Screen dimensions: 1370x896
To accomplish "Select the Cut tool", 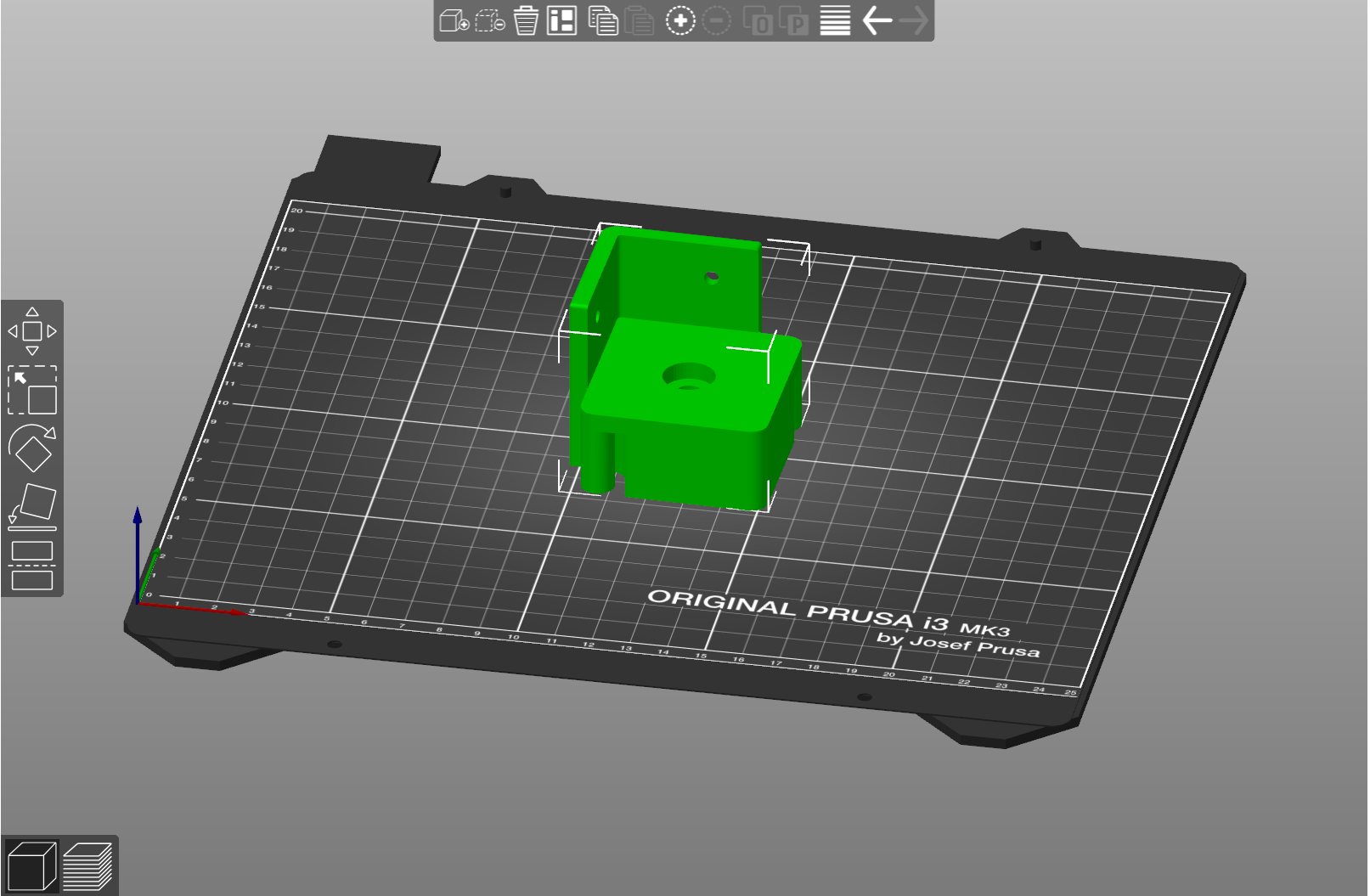I will [x=32, y=565].
